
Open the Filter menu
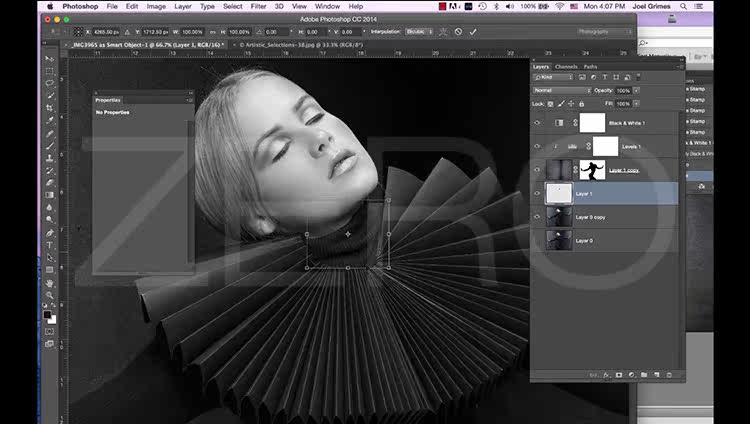(259, 6)
